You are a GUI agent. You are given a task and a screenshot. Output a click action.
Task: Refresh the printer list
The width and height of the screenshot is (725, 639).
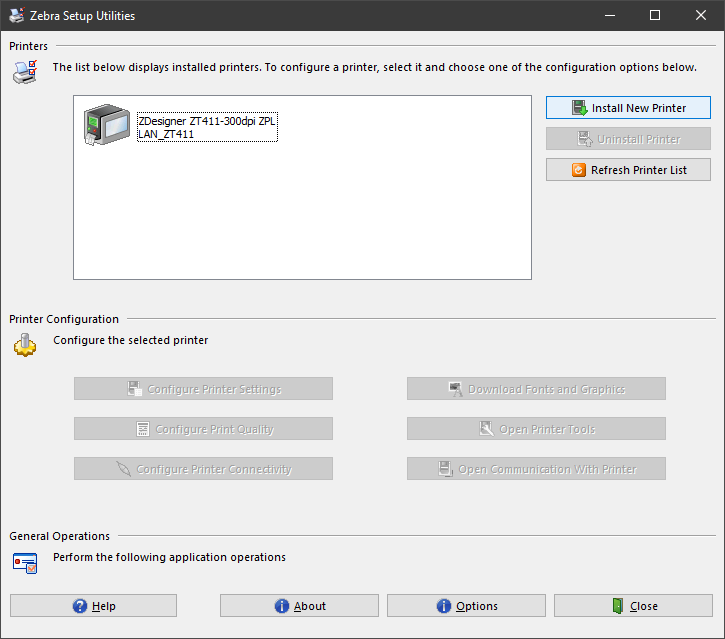pyautogui.click(x=628, y=170)
